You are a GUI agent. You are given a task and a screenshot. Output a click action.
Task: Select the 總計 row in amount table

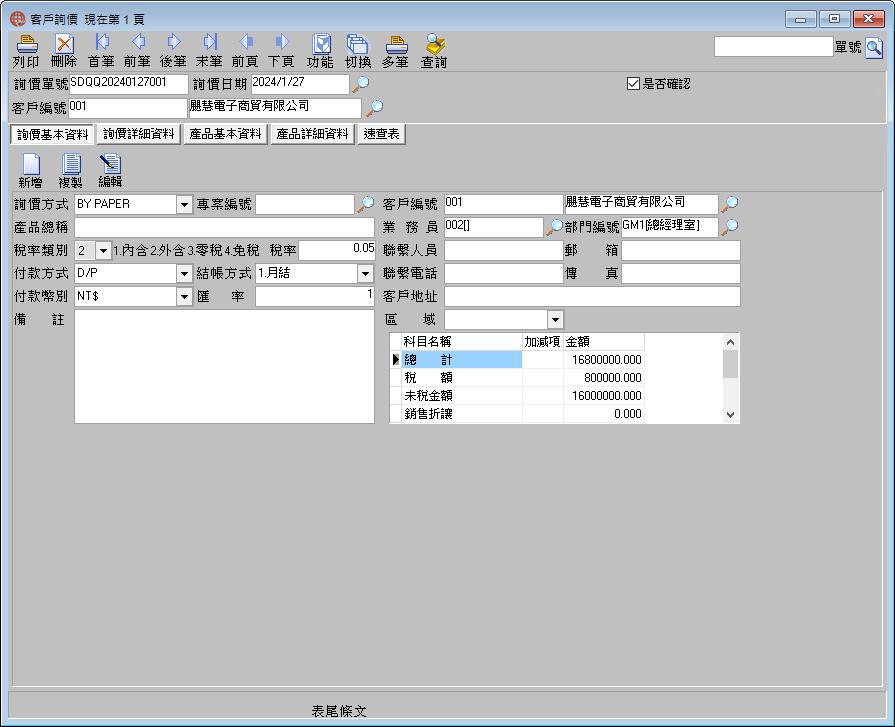517,360
